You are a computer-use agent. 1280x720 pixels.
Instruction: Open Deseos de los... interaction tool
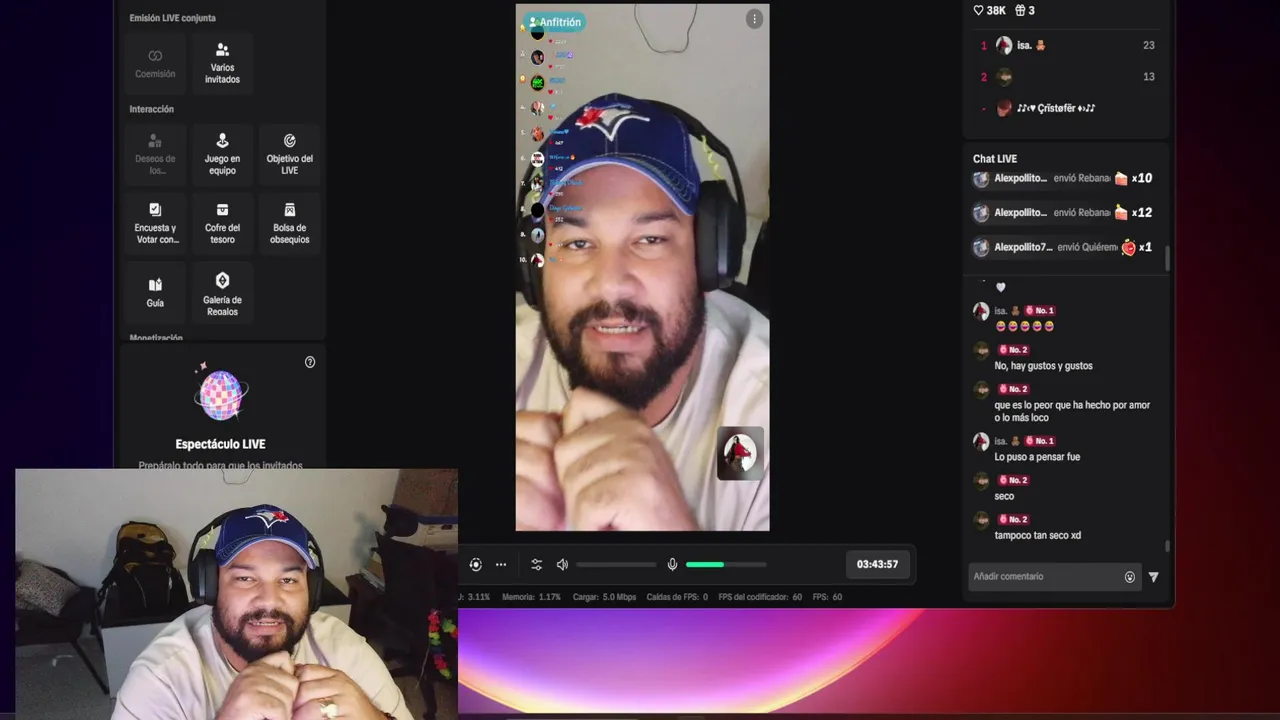pyautogui.click(x=155, y=154)
